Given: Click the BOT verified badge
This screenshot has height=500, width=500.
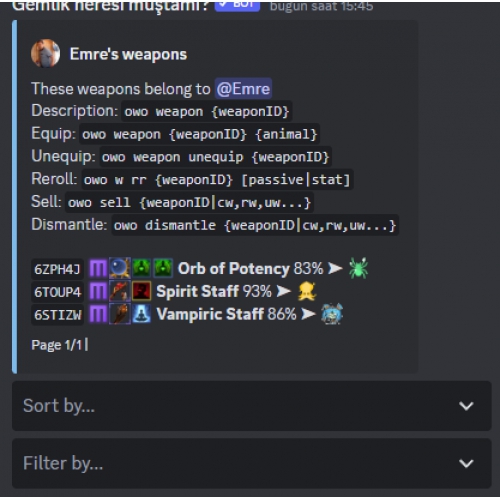Looking at the screenshot, I should (x=237, y=6).
